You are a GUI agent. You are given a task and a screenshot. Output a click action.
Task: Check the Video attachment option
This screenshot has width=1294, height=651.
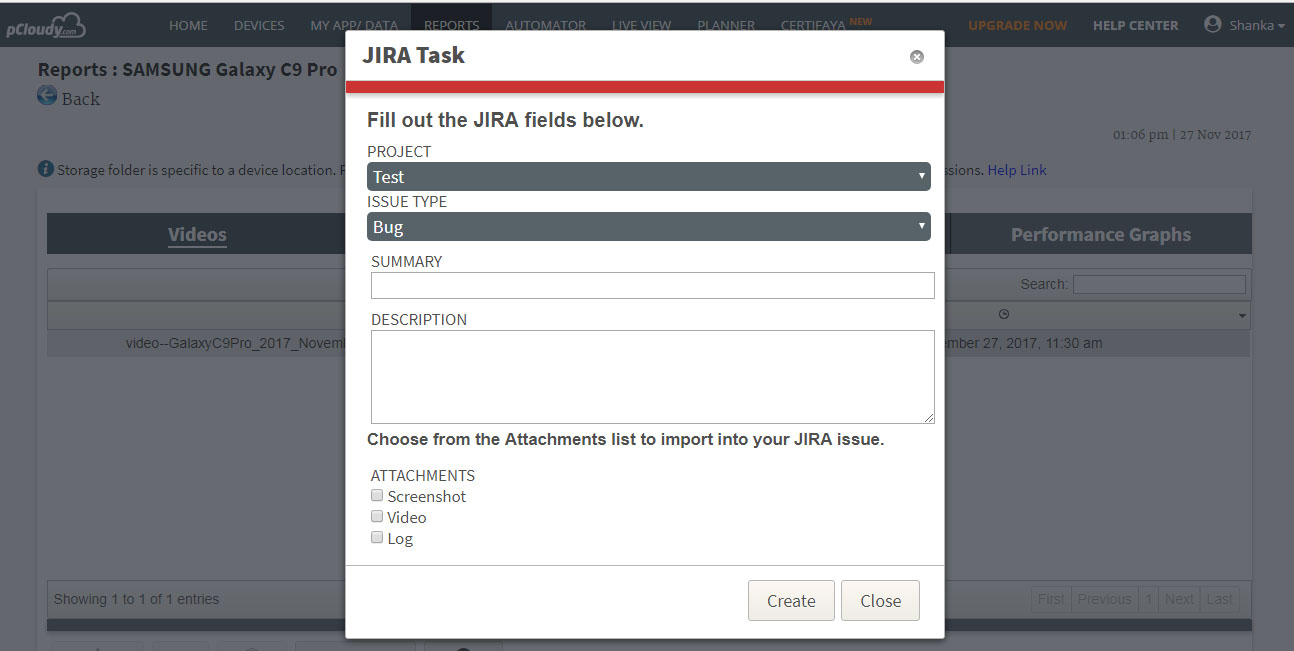[x=377, y=516]
